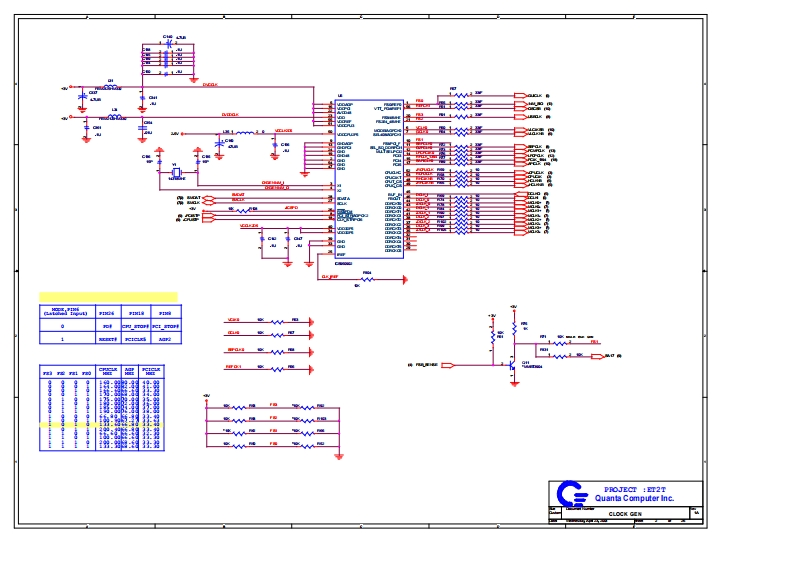The width and height of the screenshot is (793, 562).
Task: Select the yellow highlighted frequency table row
Action: 100,424
